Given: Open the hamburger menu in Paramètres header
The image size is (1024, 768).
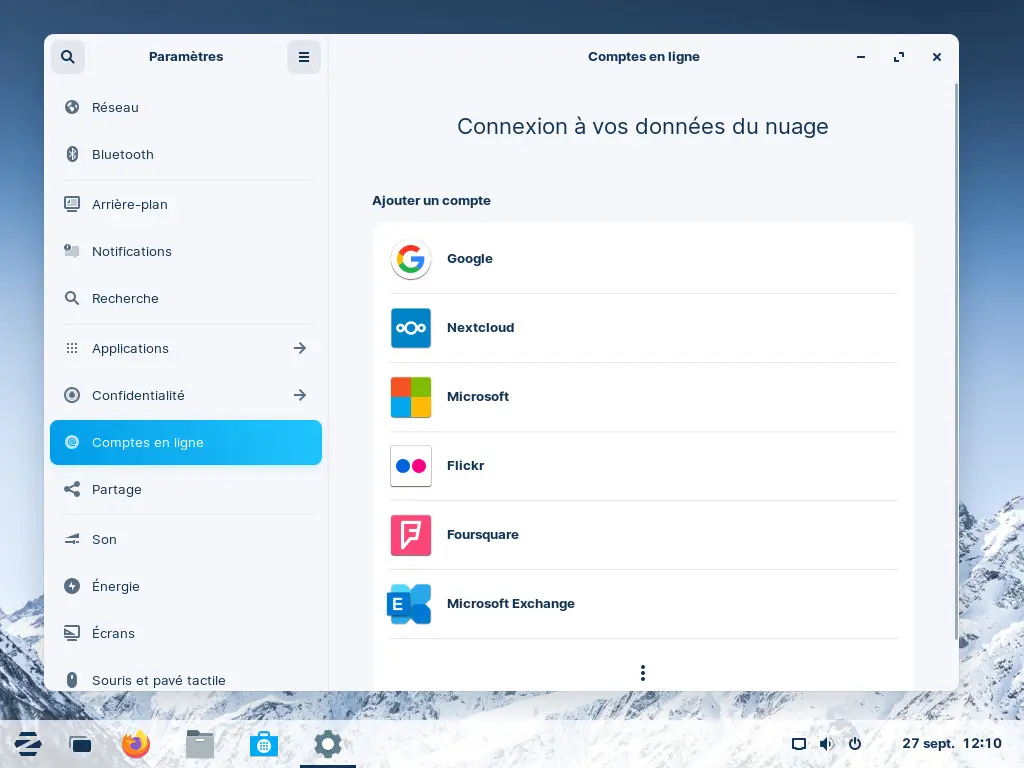Looking at the screenshot, I should [x=304, y=57].
